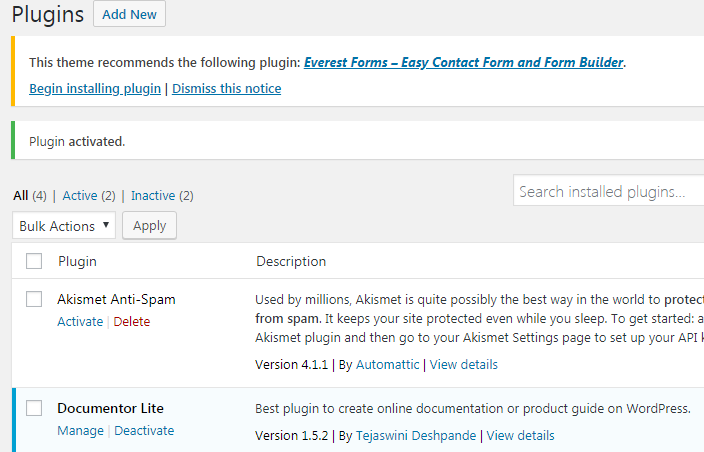Activate the Akismet Anti-Spam plugin
The width and height of the screenshot is (704, 452).
pyautogui.click(x=80, y=321)
